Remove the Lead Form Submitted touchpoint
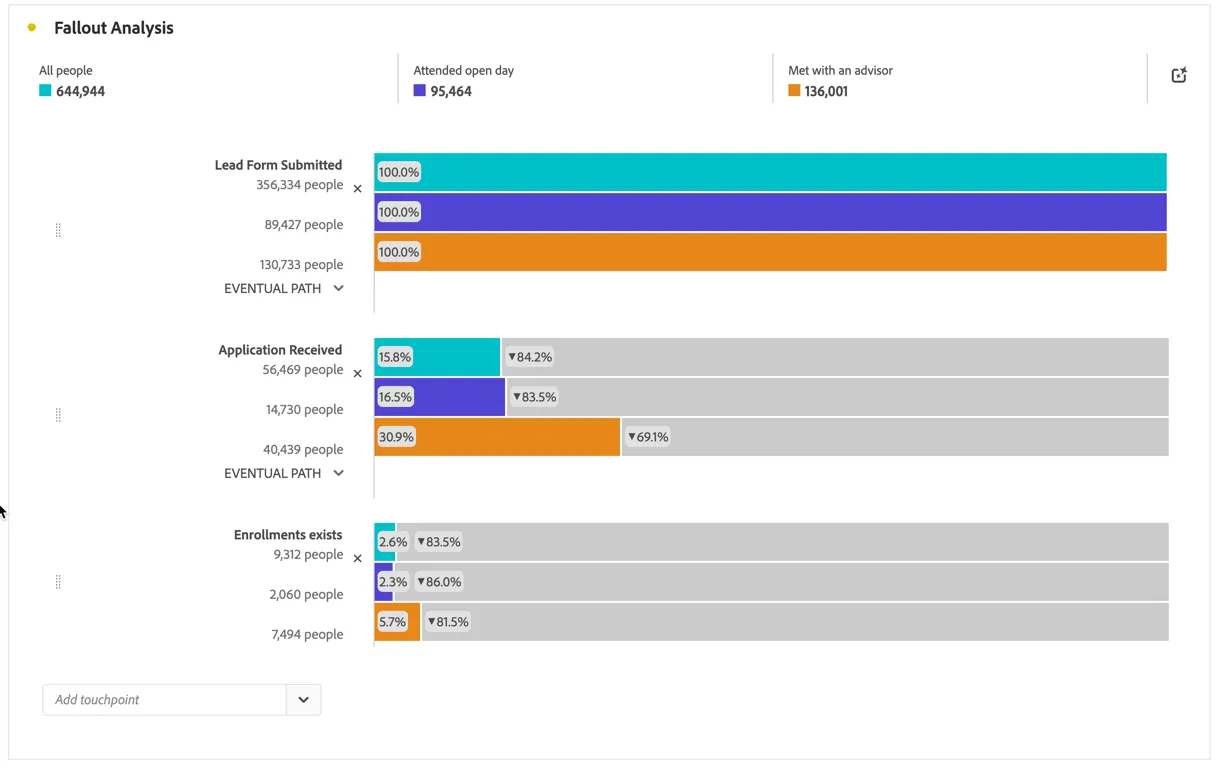Viewport: 1218px width, 768px height. tap(357, 188)
